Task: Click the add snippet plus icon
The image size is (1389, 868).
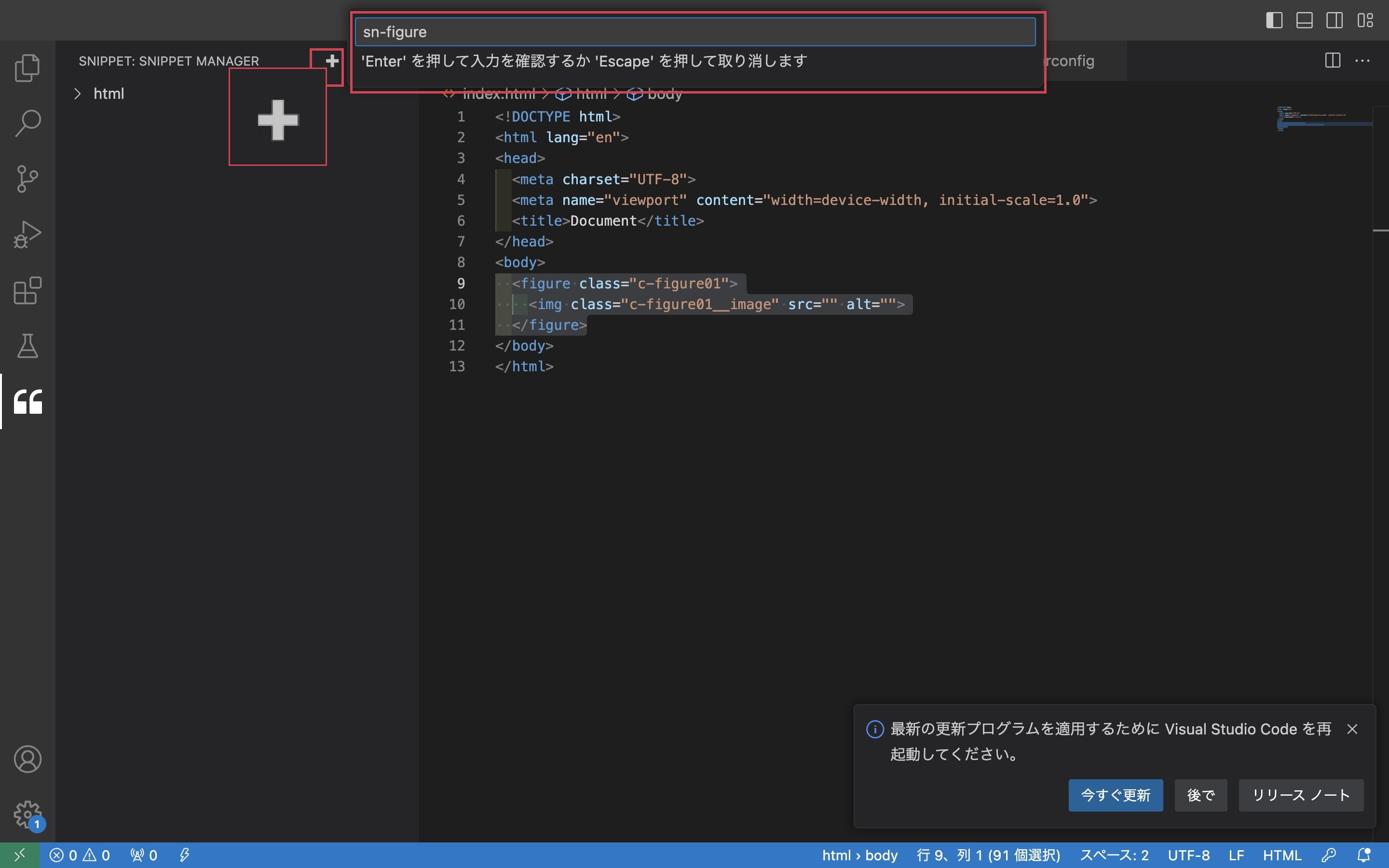Action: coord(332,61)
